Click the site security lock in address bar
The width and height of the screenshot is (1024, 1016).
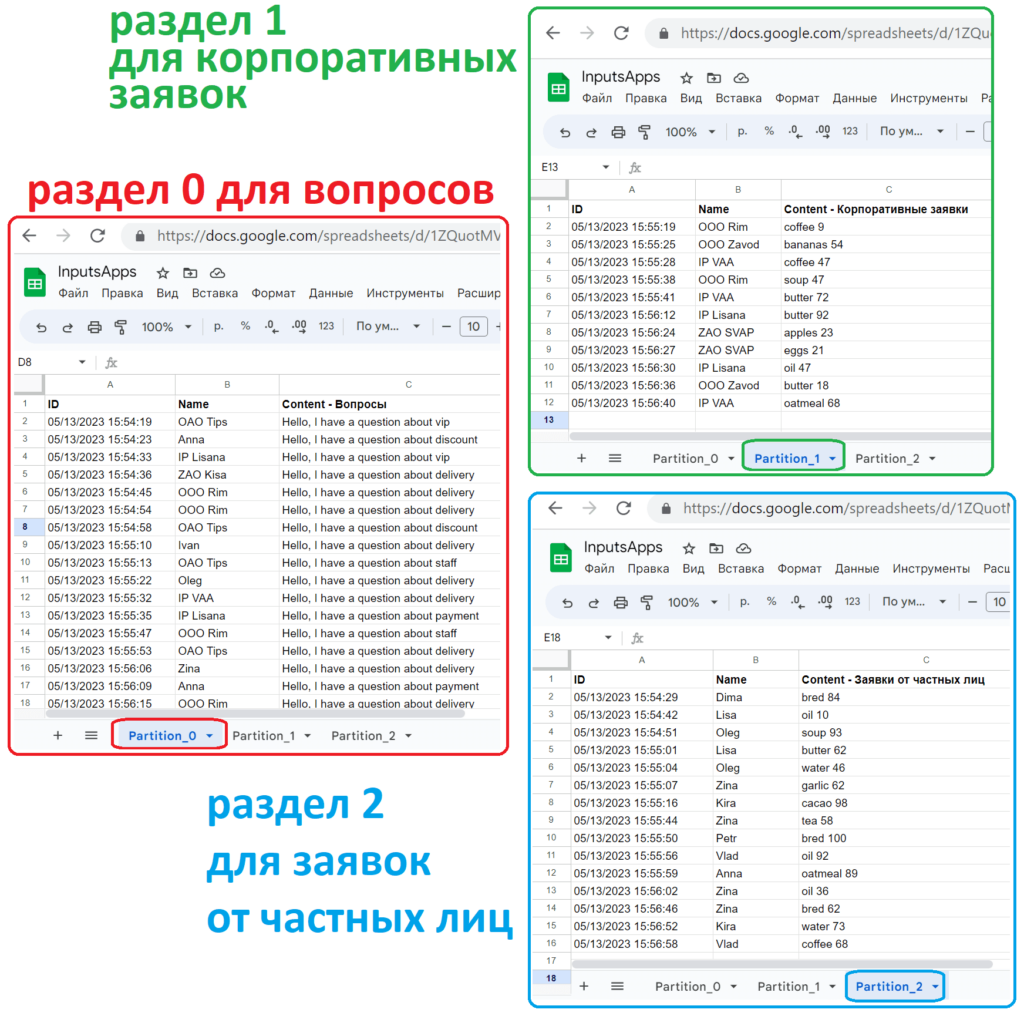tap(139, 236)
